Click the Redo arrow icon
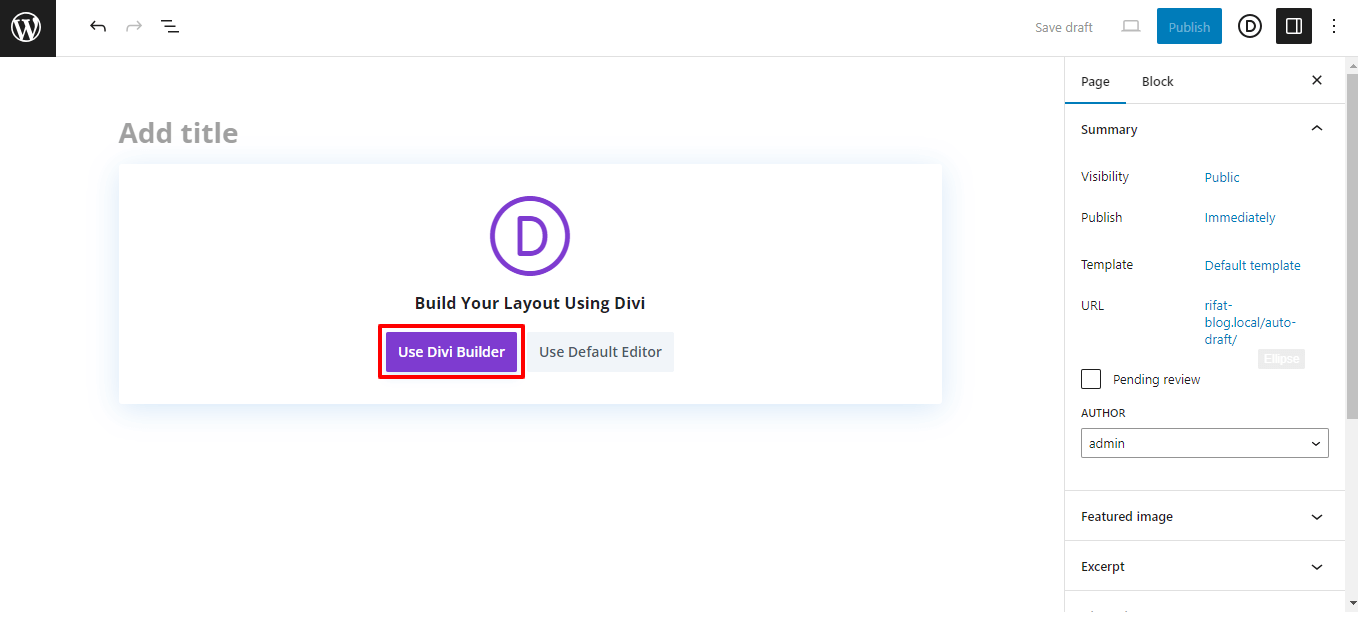The width and height of the screenshot is (1358, 619). pyautogui.click(x=133, y=26)
